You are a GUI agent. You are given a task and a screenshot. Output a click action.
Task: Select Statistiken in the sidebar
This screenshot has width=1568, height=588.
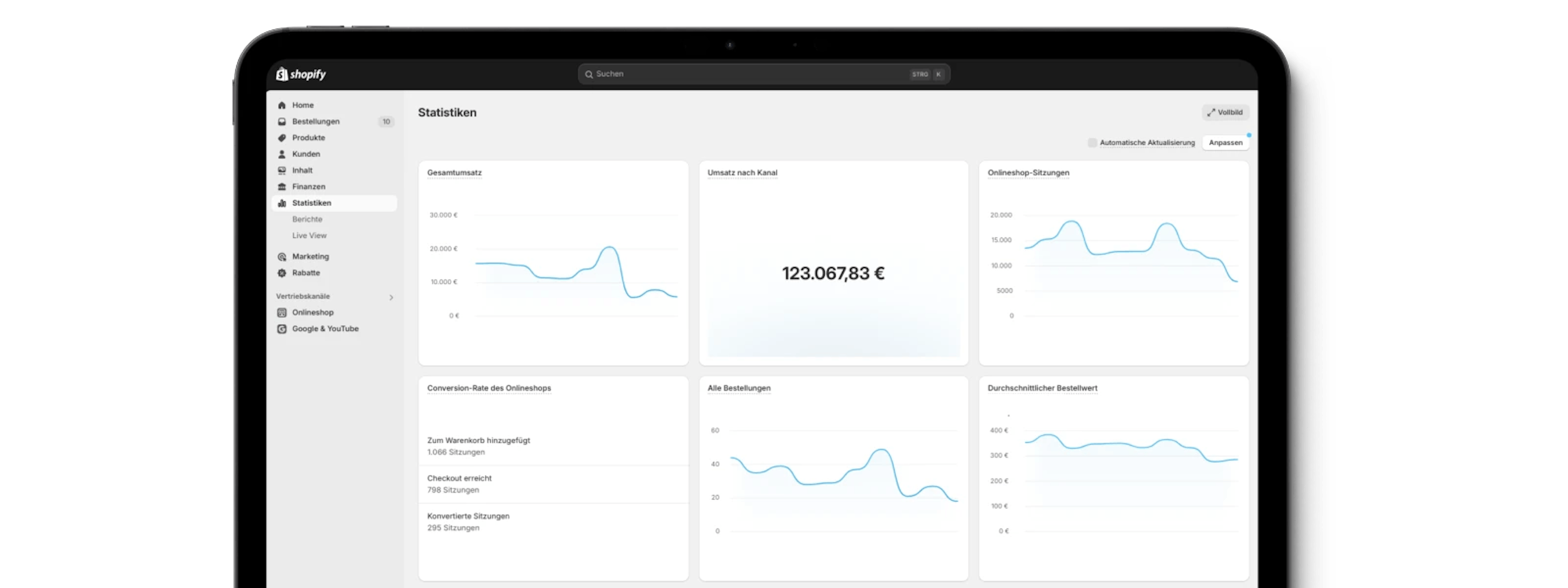click(x=312, y=203)
